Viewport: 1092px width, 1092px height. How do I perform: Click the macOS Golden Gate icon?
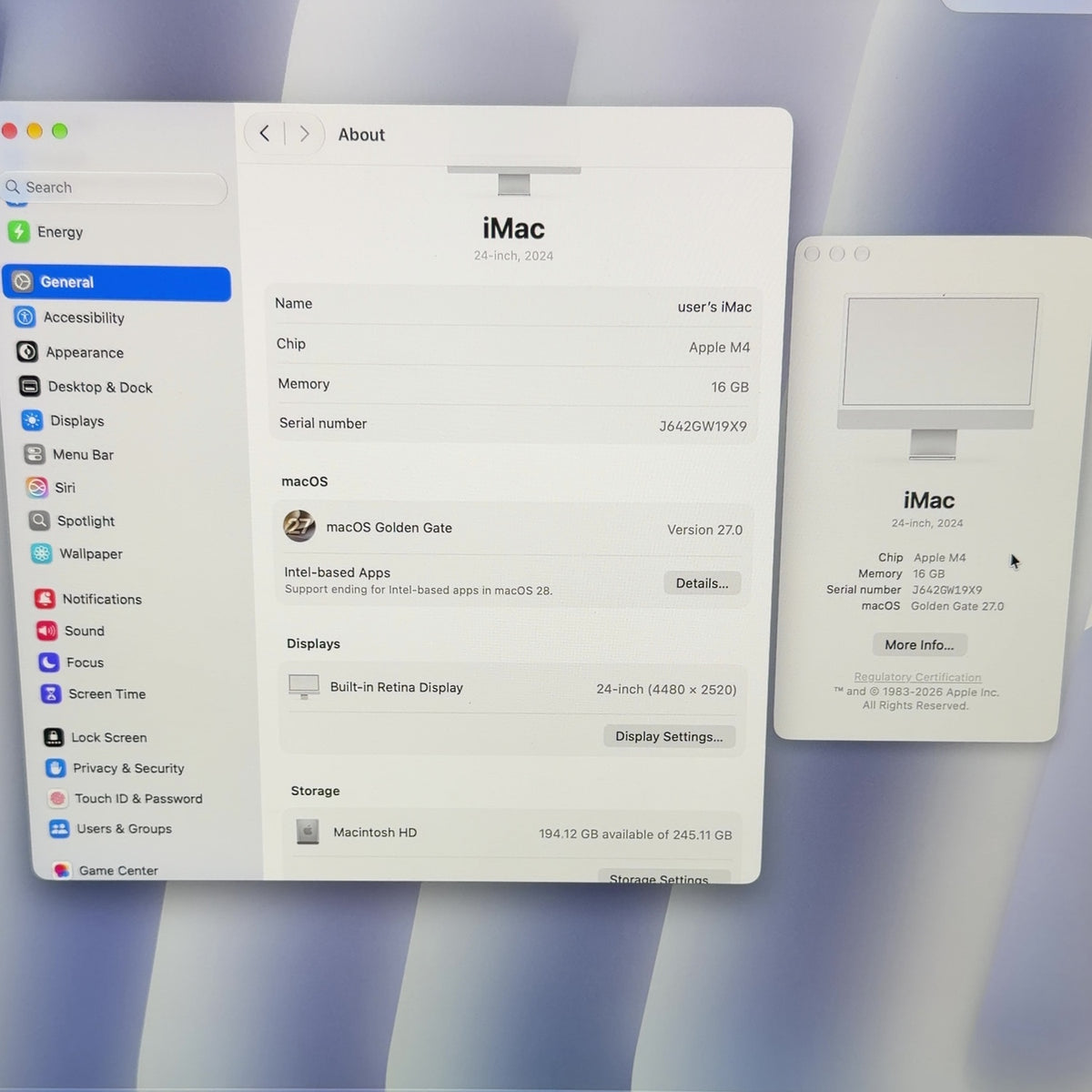299,526
